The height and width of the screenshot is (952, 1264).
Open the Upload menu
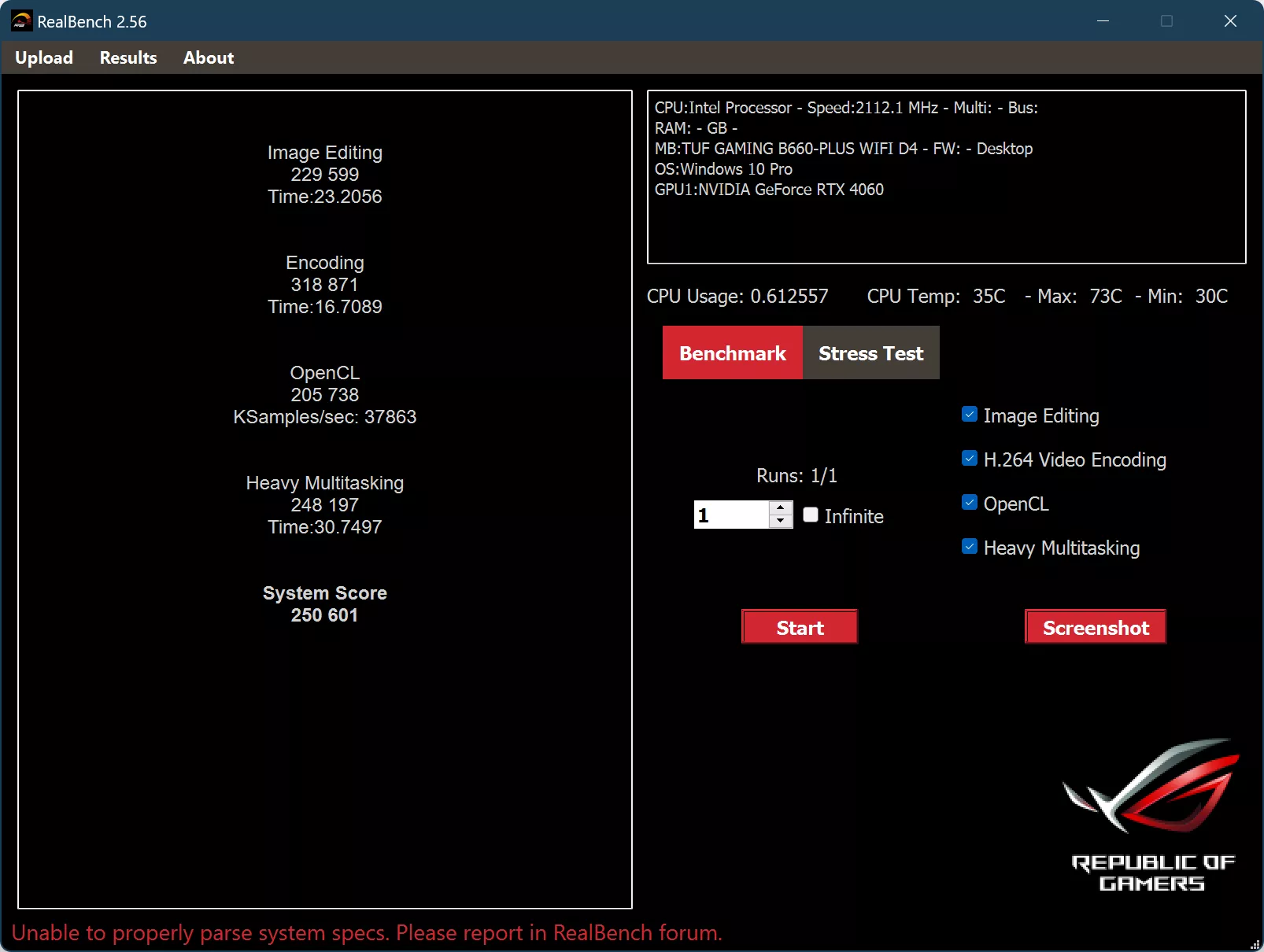pos(44,57)
